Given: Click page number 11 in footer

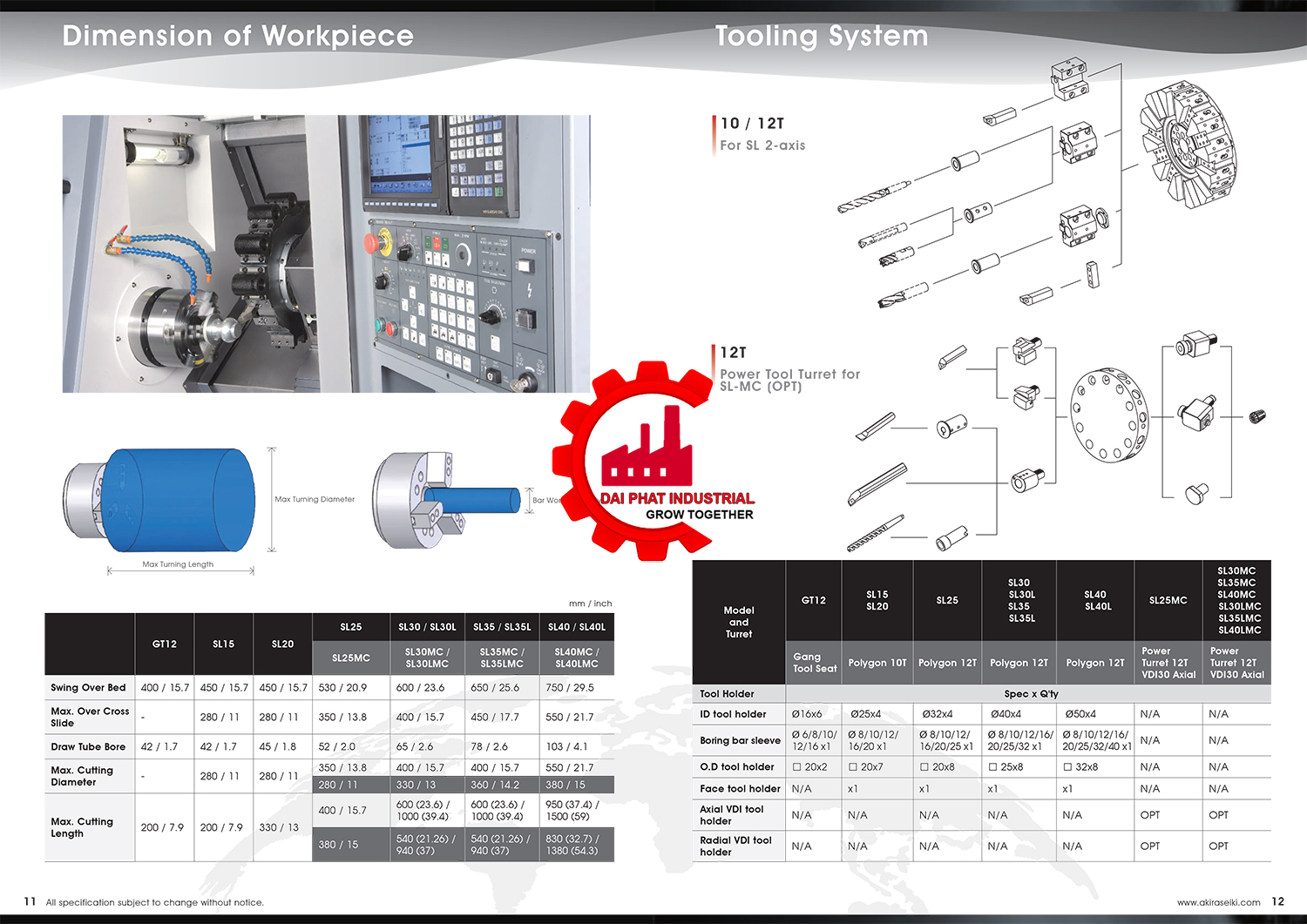Looking at the screenshot, I should pos(30,901).
